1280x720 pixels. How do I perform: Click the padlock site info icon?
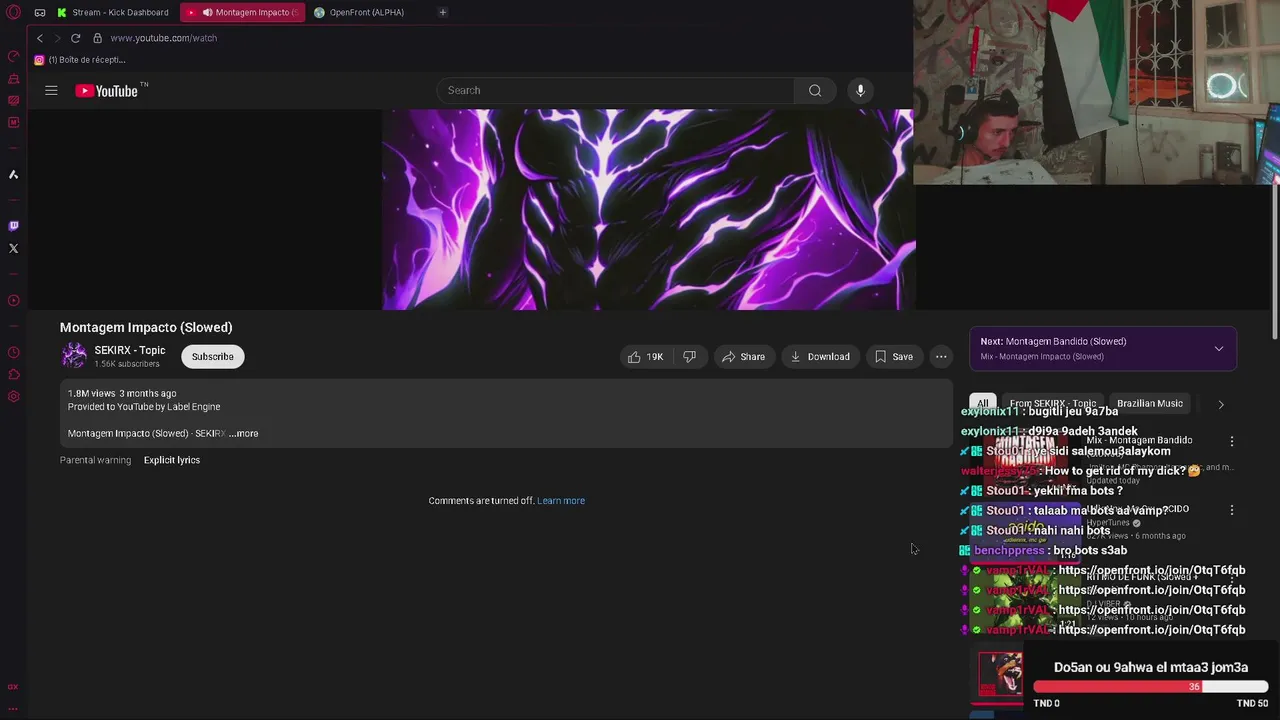pos(97,38)
